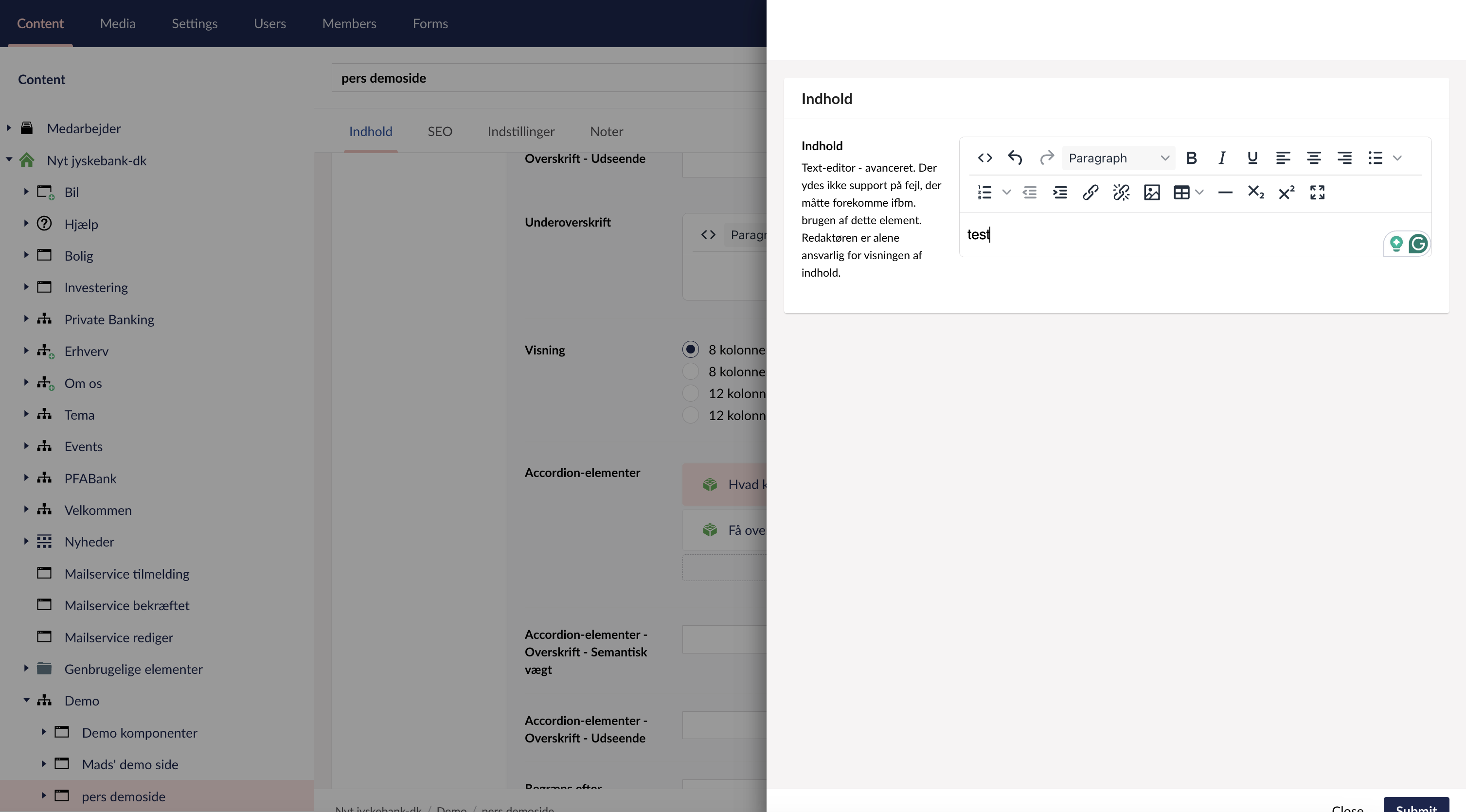1466x812 pixels.
Task: Select the second 12 kolonner radio option
Action: [x=690, y=415]
